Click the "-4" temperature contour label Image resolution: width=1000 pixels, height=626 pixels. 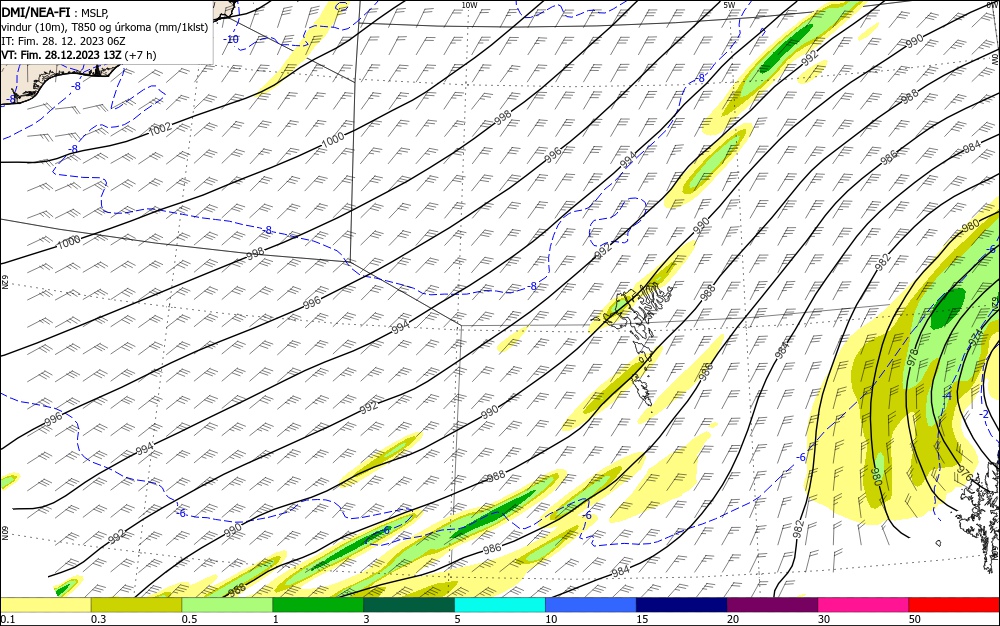click(x=947, y=396)
